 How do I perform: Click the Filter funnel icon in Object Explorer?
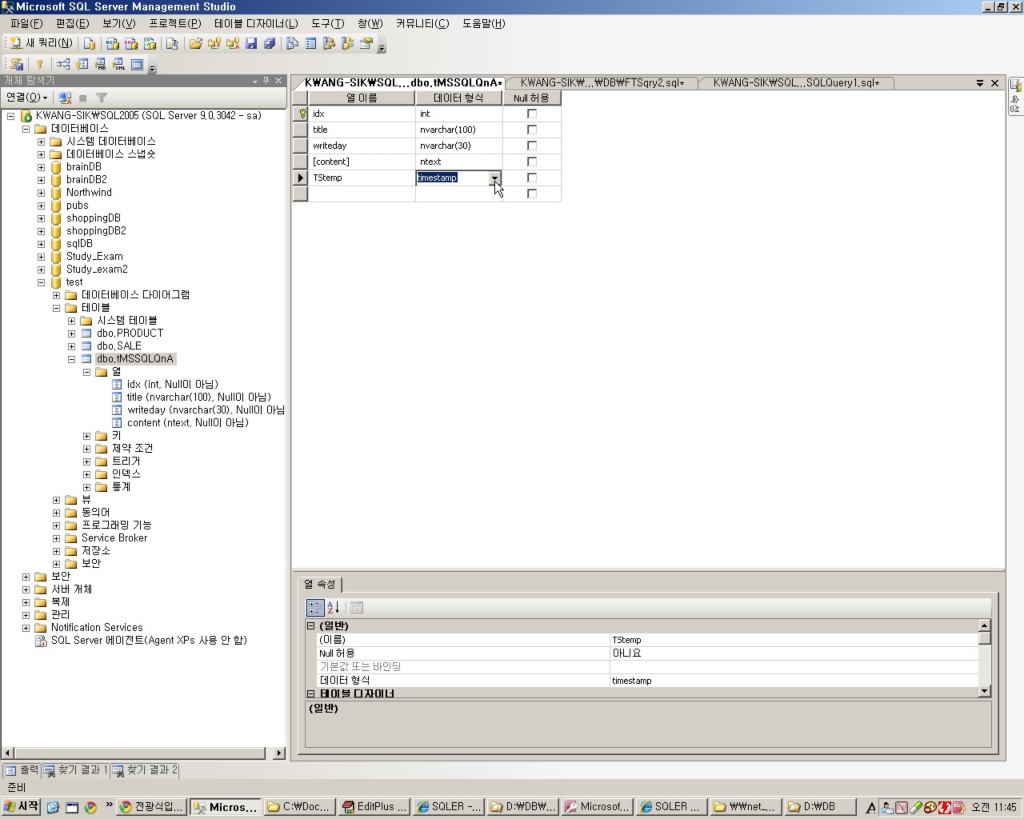click(x=101, y=98)
